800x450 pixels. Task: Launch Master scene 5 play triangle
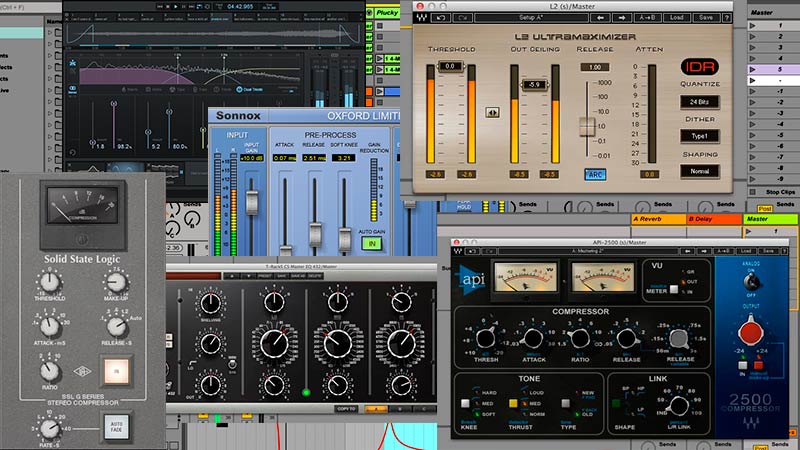[x=752, y=69]
